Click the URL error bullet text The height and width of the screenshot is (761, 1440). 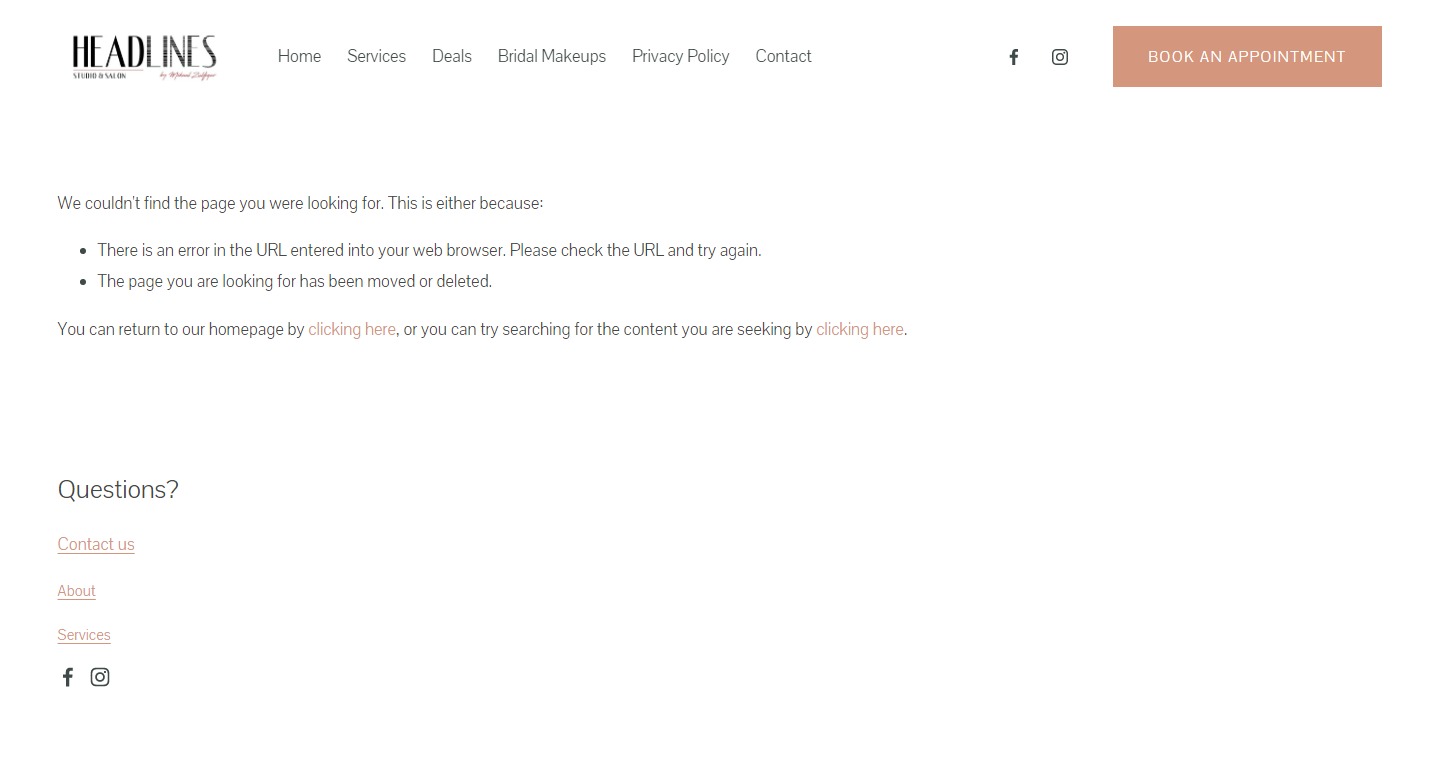click(429, 250)
